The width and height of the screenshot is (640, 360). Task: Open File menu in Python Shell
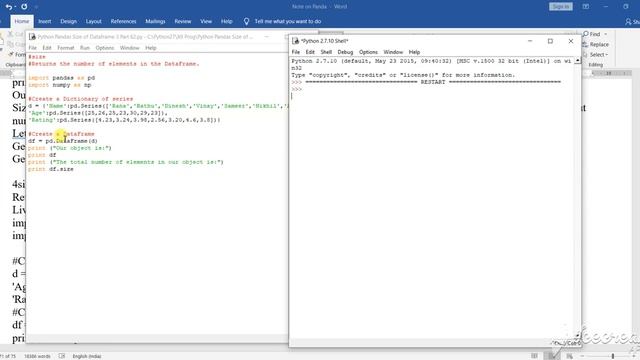click(x=296, y=52)
